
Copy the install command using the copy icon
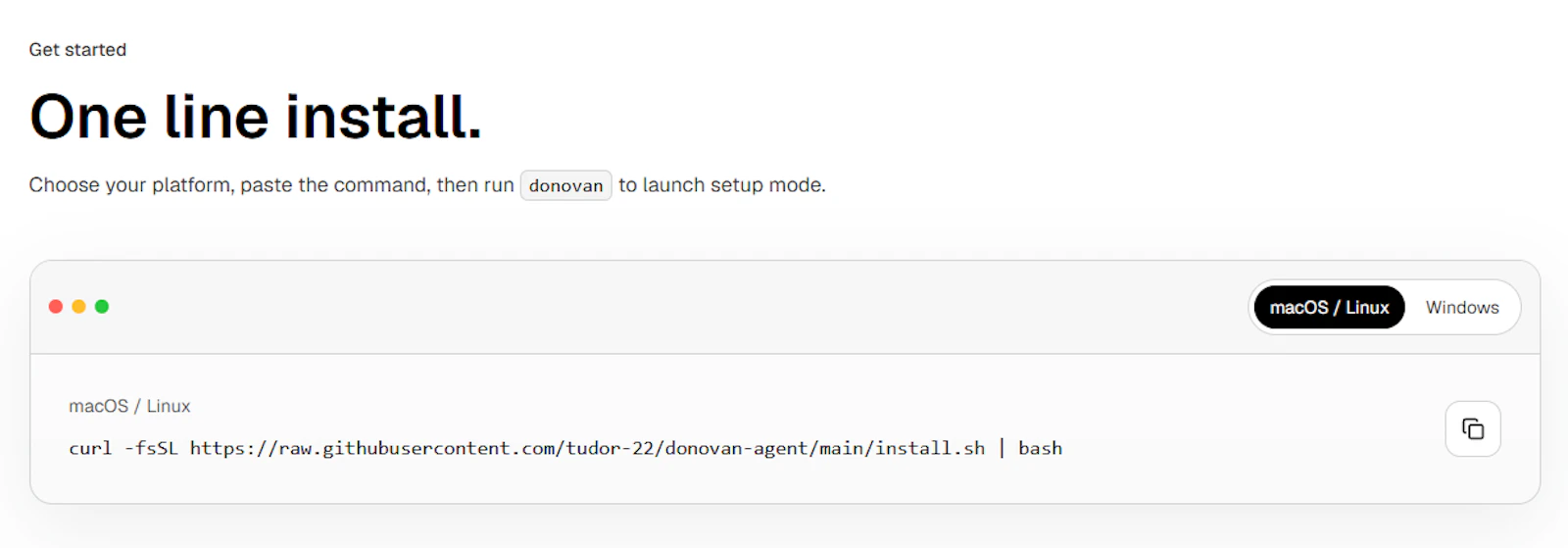point(1473,428)
